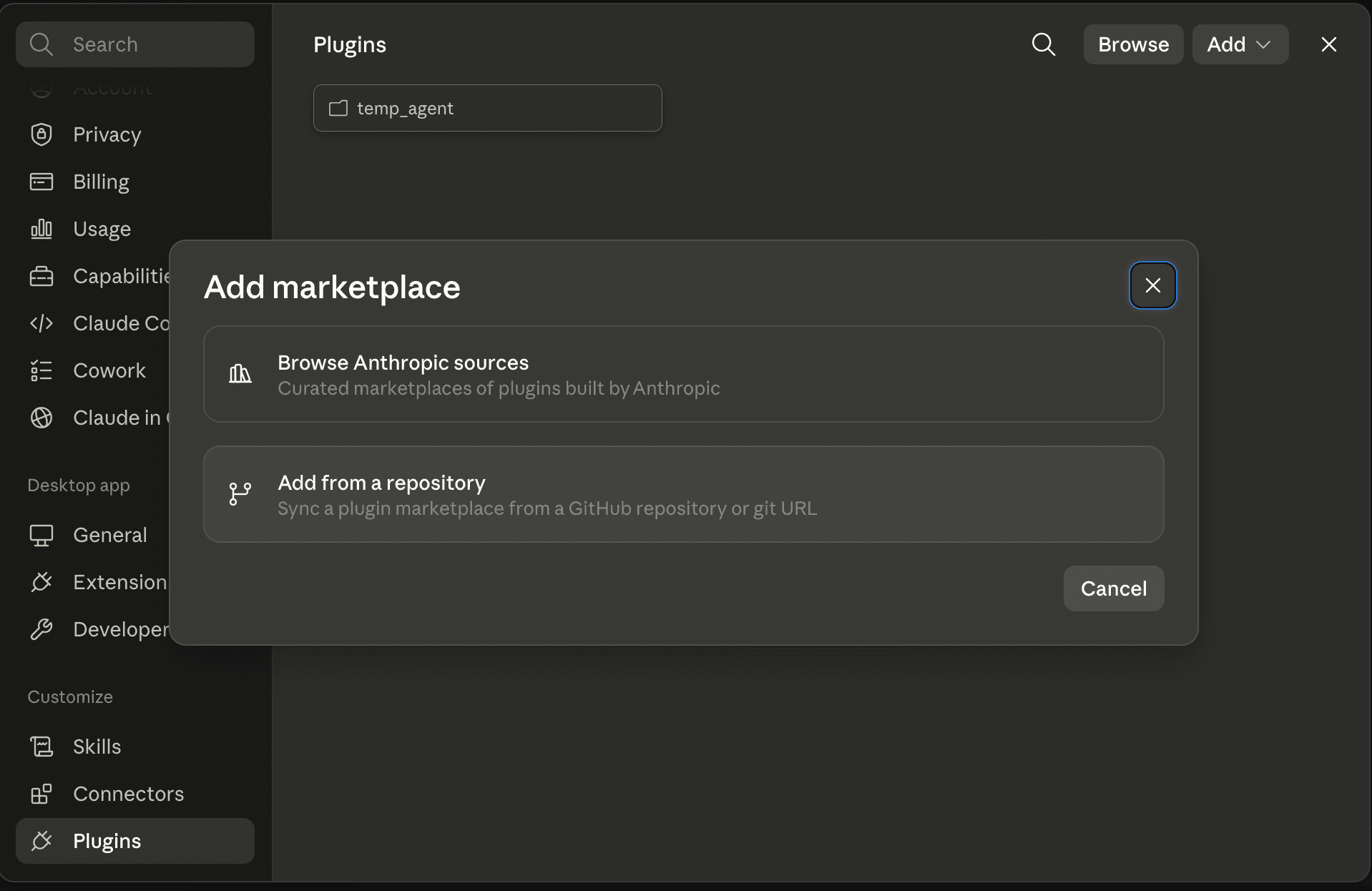The height and width of the screenshot is (891, 1372).
Task: Open the Connectors section
Action: (135, 794)
